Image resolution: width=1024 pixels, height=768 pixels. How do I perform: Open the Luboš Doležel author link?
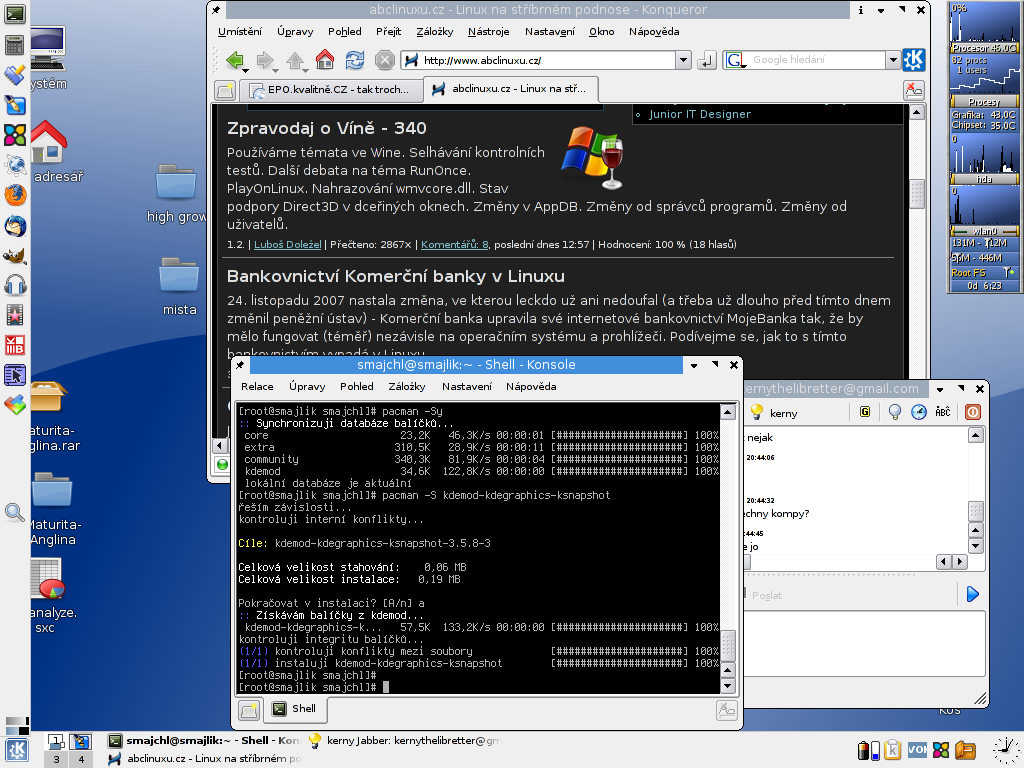coord(287,244)
